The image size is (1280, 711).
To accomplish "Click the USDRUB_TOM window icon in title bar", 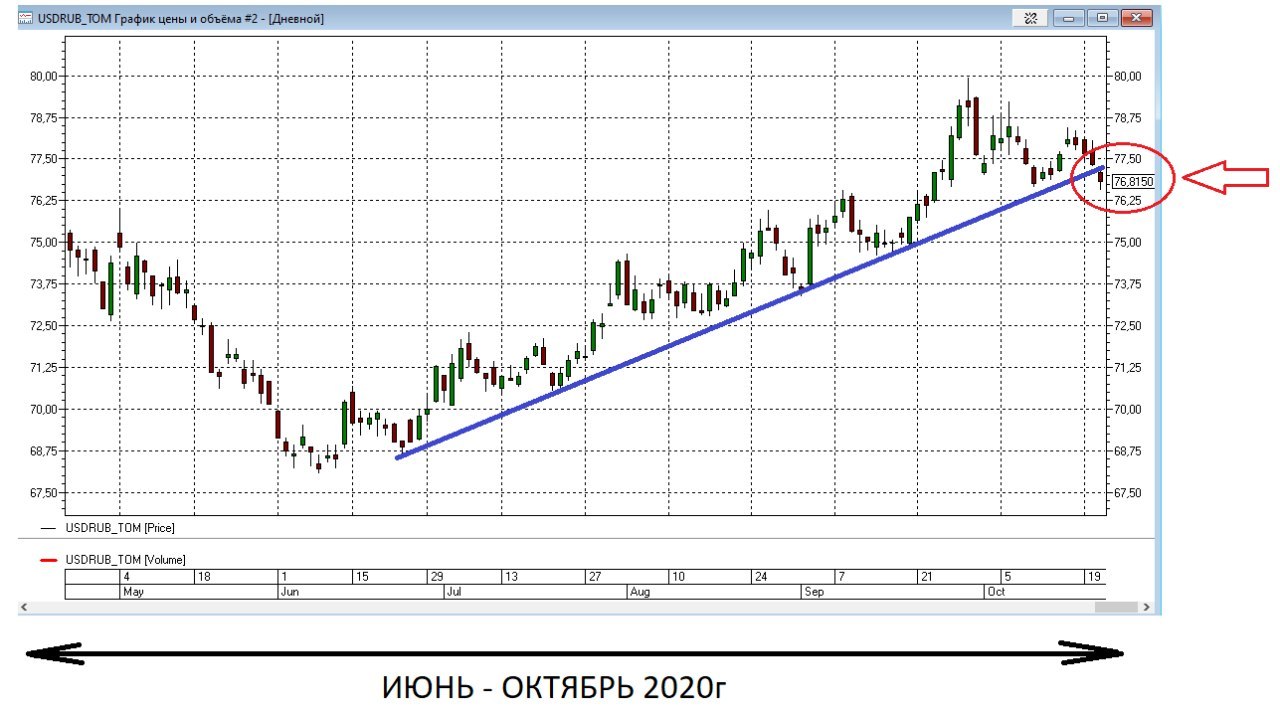I will click(26, 18).
